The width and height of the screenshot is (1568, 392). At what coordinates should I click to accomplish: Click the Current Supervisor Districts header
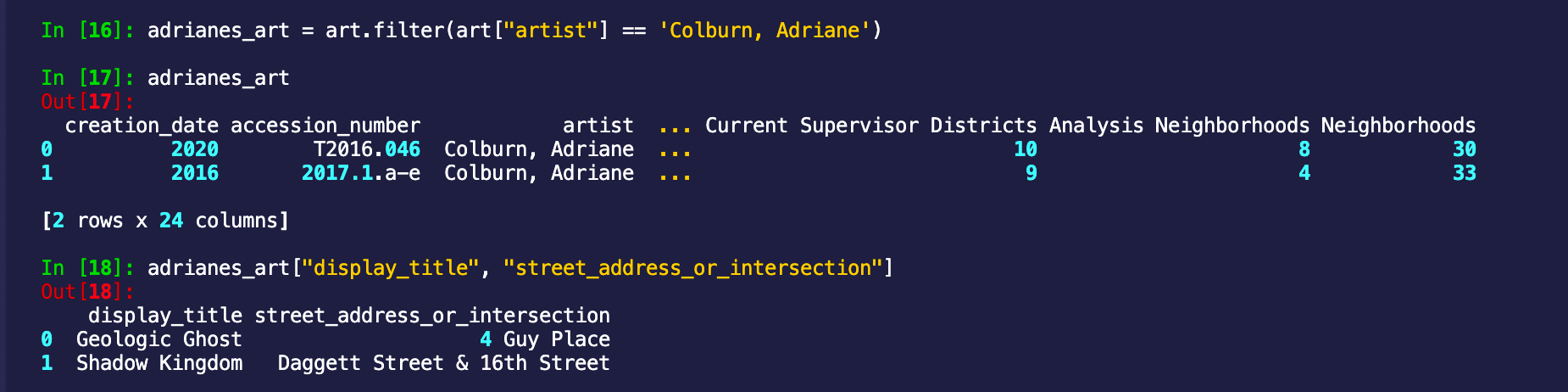click(870, 126)
